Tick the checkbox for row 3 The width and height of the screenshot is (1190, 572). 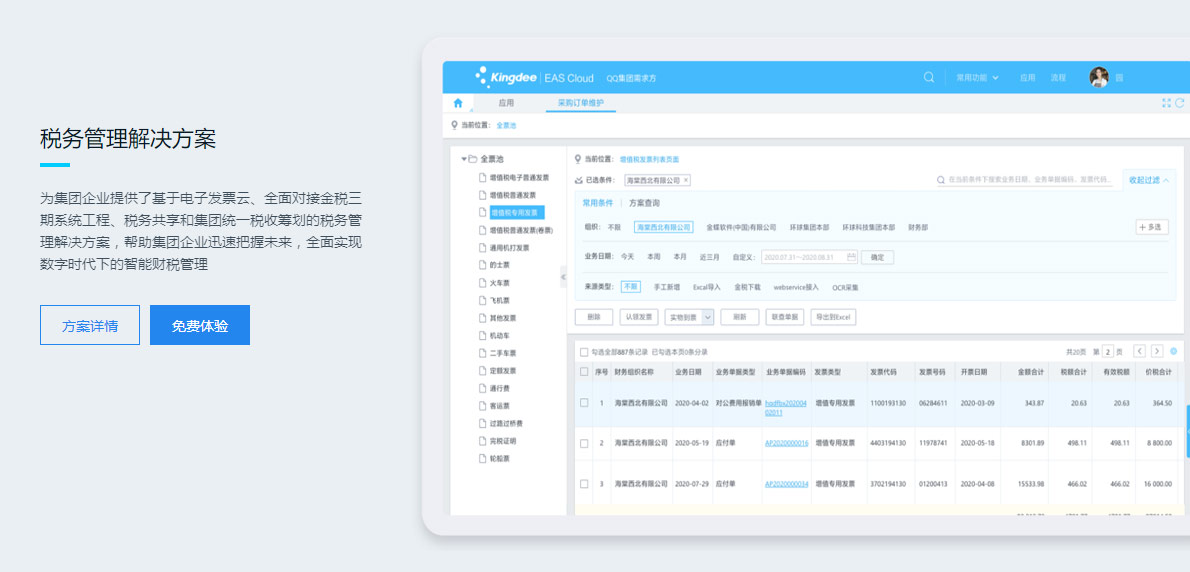point(584,484)
